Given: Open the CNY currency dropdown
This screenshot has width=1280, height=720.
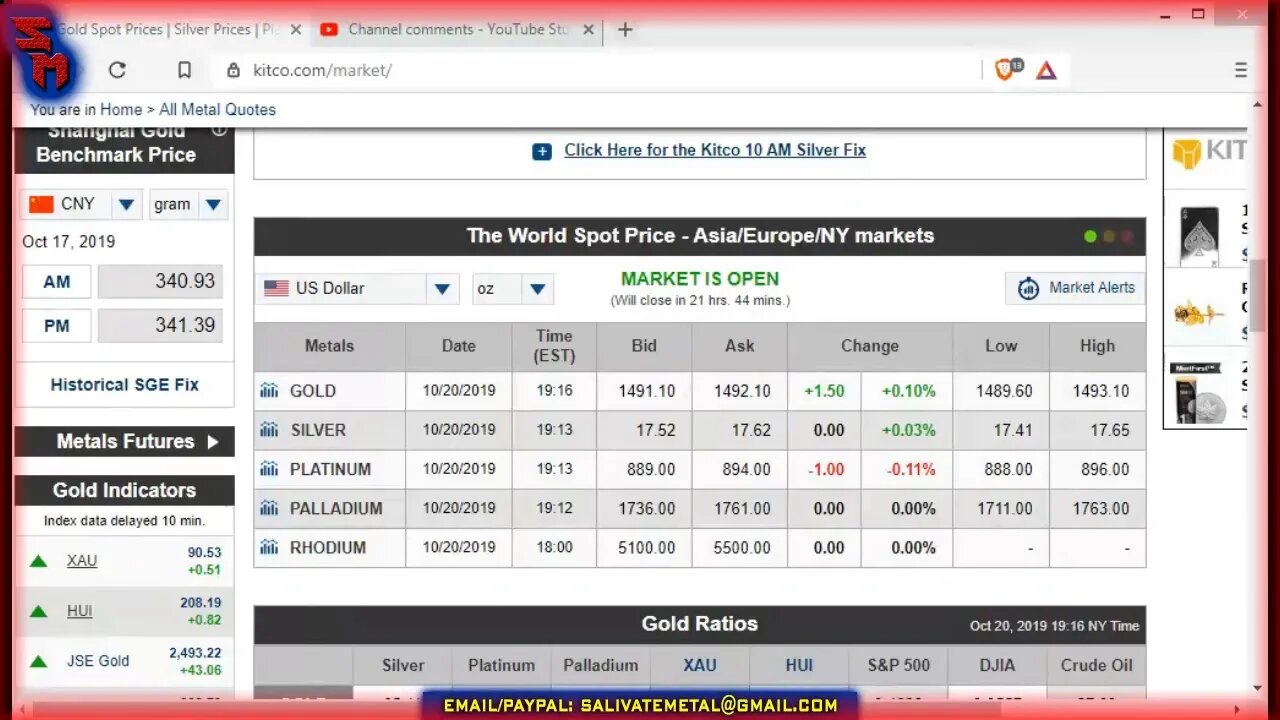Looking at the screenshot, I should tap(126, 204).
